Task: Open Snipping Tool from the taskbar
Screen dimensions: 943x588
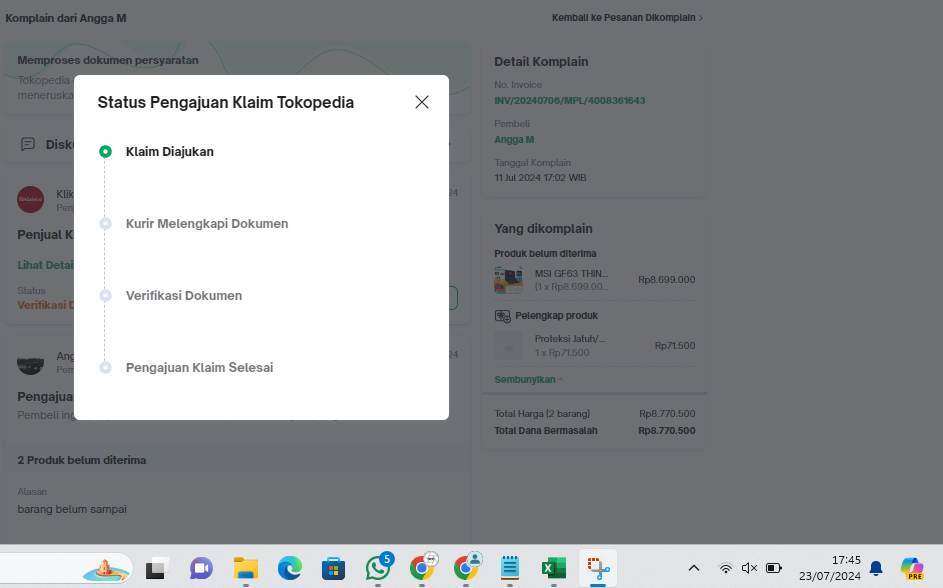Action: click(x=598, y=569)
